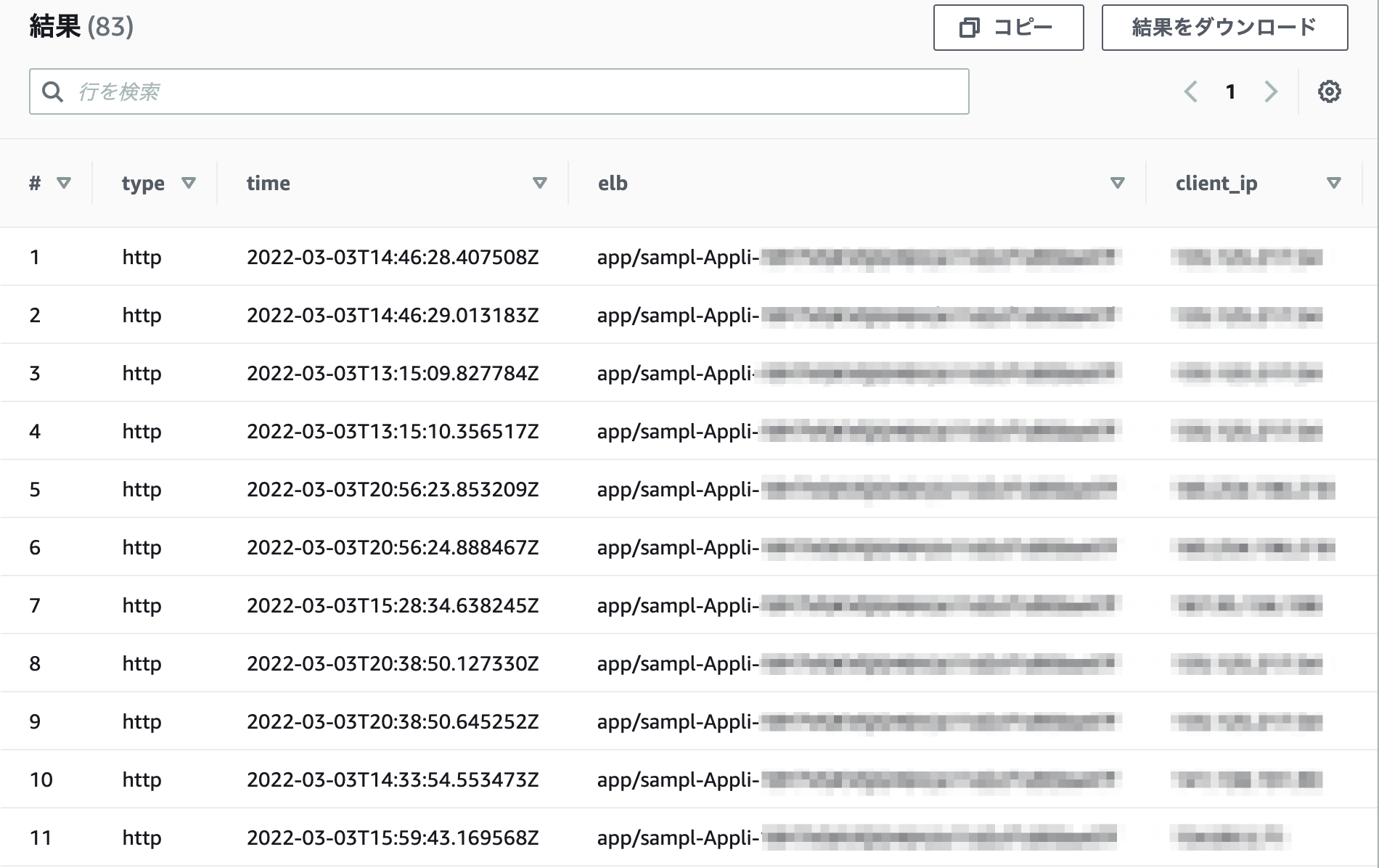Viewport: 1379px width, 868px height.
Task: Sort by the client_ip column arrow
Action: point(1333,183)
